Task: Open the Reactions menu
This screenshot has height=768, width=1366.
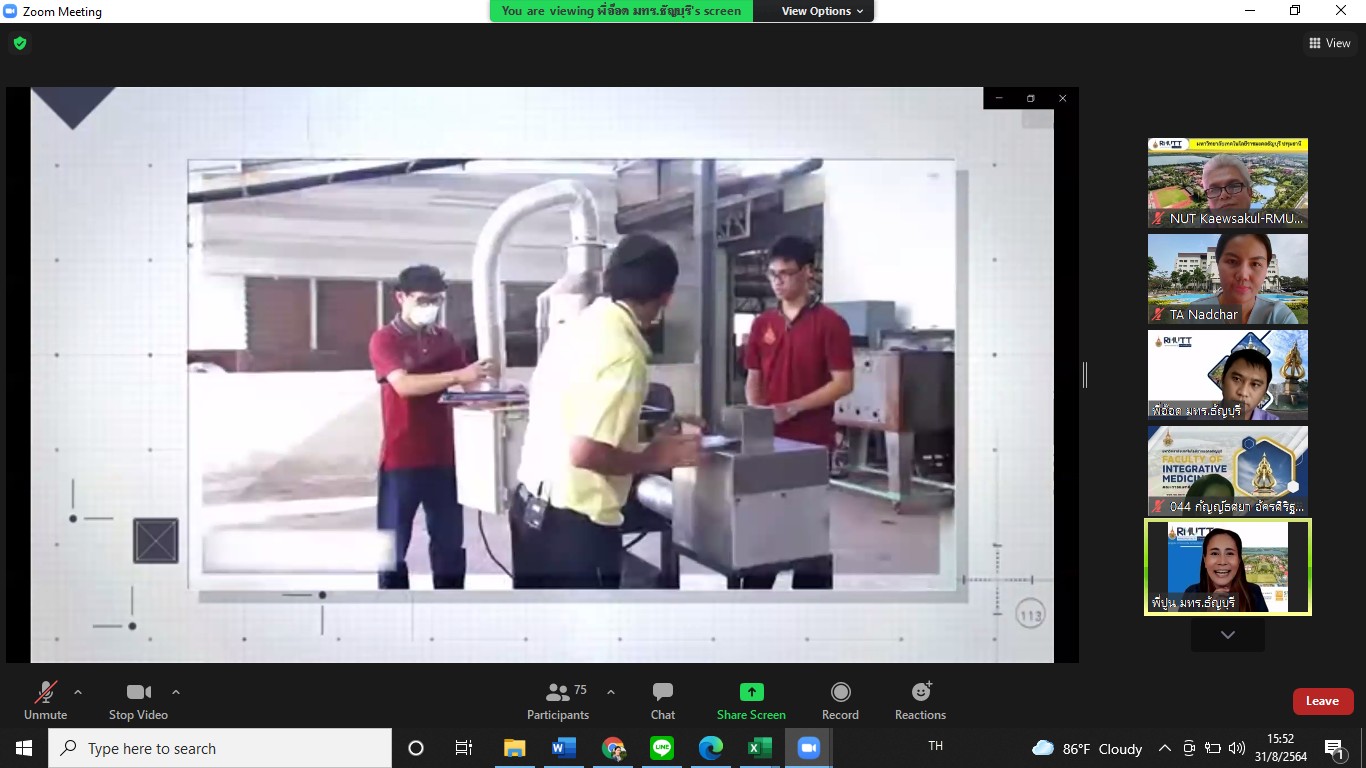Action: [x=920, y=700]
